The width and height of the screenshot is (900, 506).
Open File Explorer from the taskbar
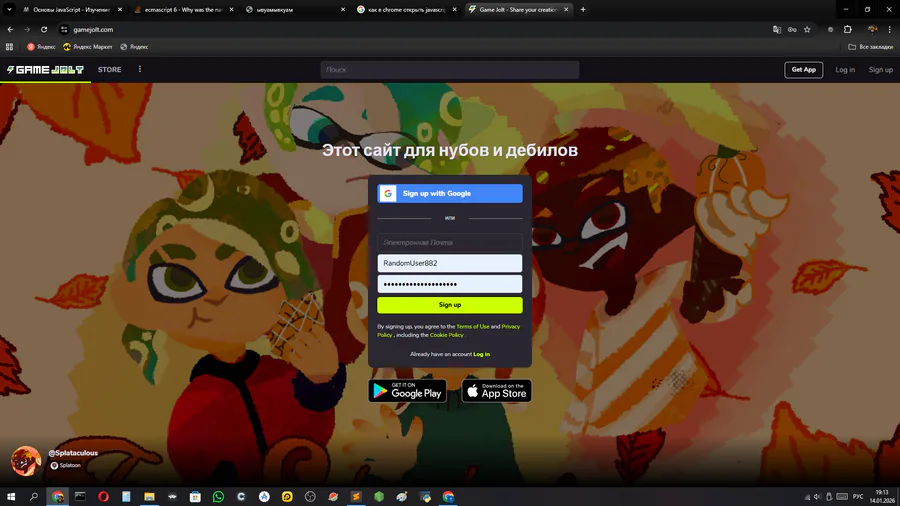click(x=149, y=496)
